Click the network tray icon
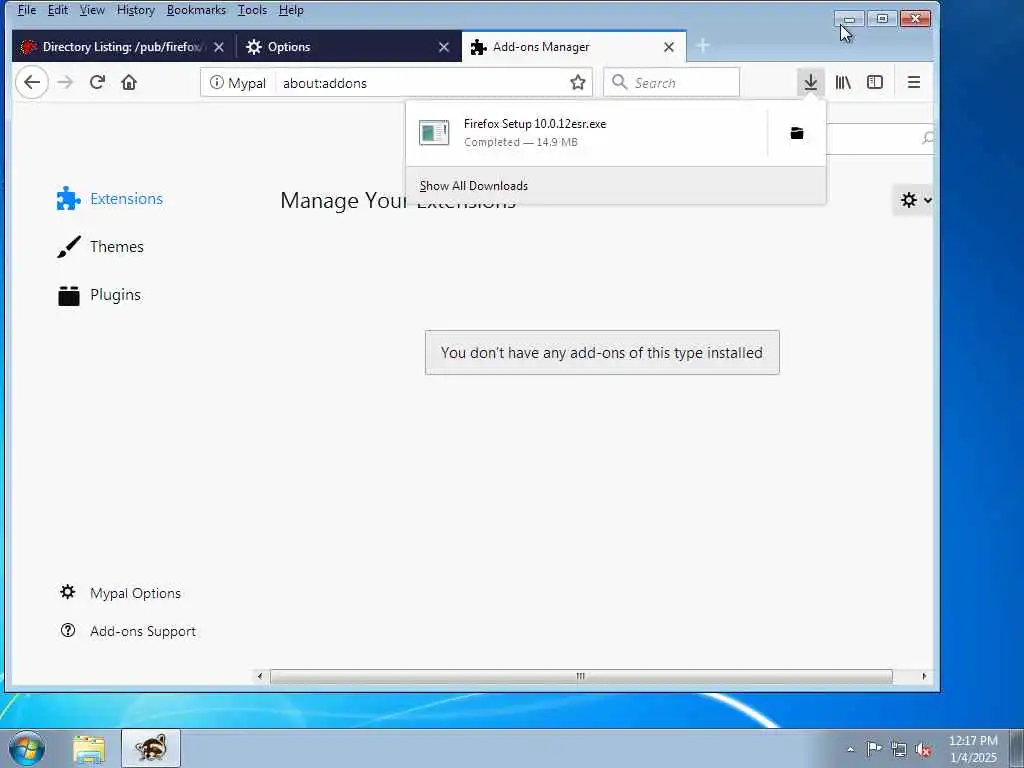This screenshot has height=768, width=1024. [x=899, y=749]
